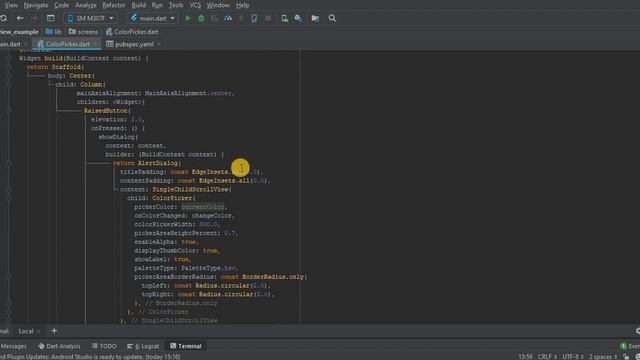The height and width of the screenshot is (360, 640).
Task: Close the ColorPicker.dart editor tab
Action: tap(96, 44)
